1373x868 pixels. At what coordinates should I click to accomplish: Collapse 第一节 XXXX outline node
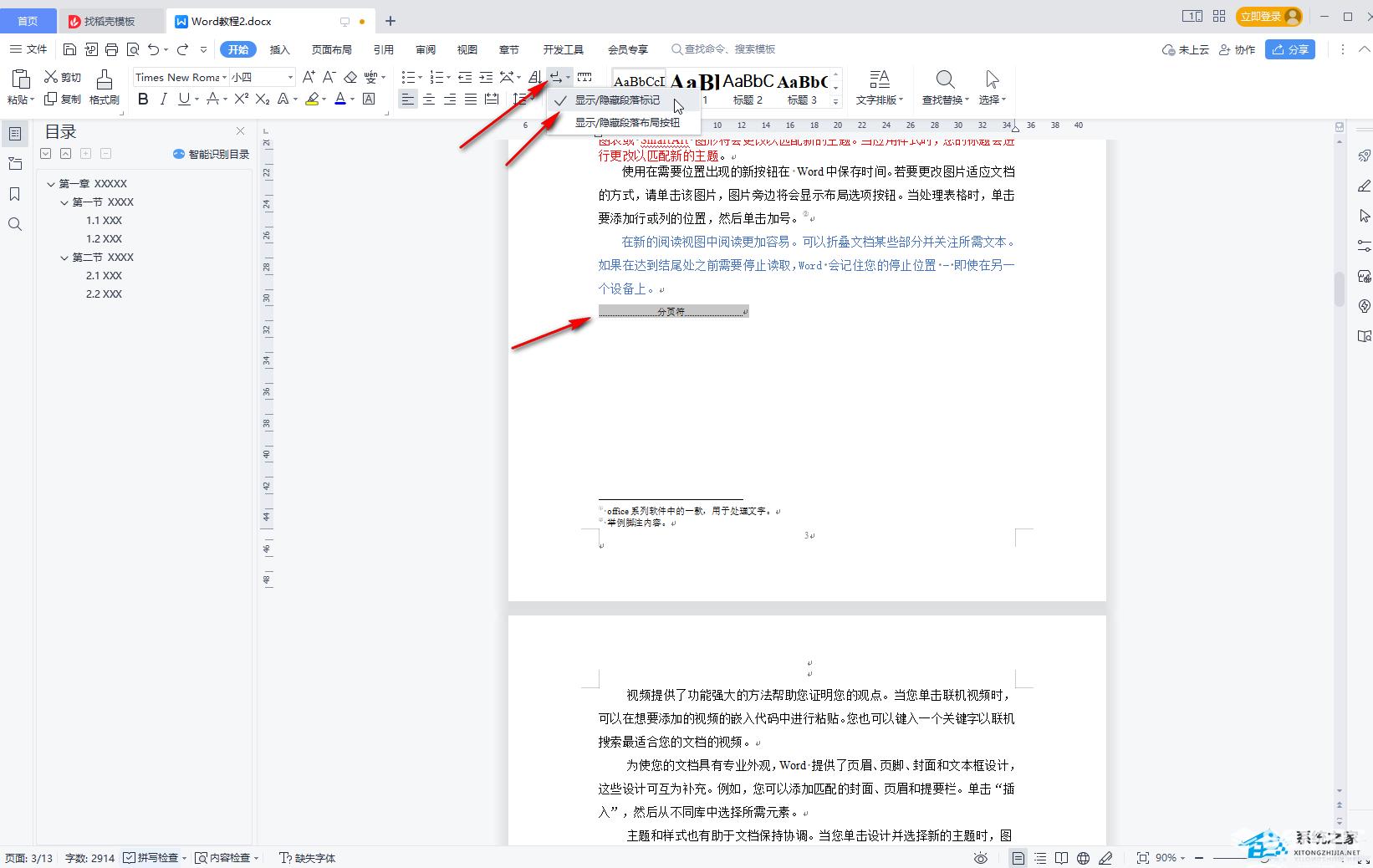[x=64, y=202]
